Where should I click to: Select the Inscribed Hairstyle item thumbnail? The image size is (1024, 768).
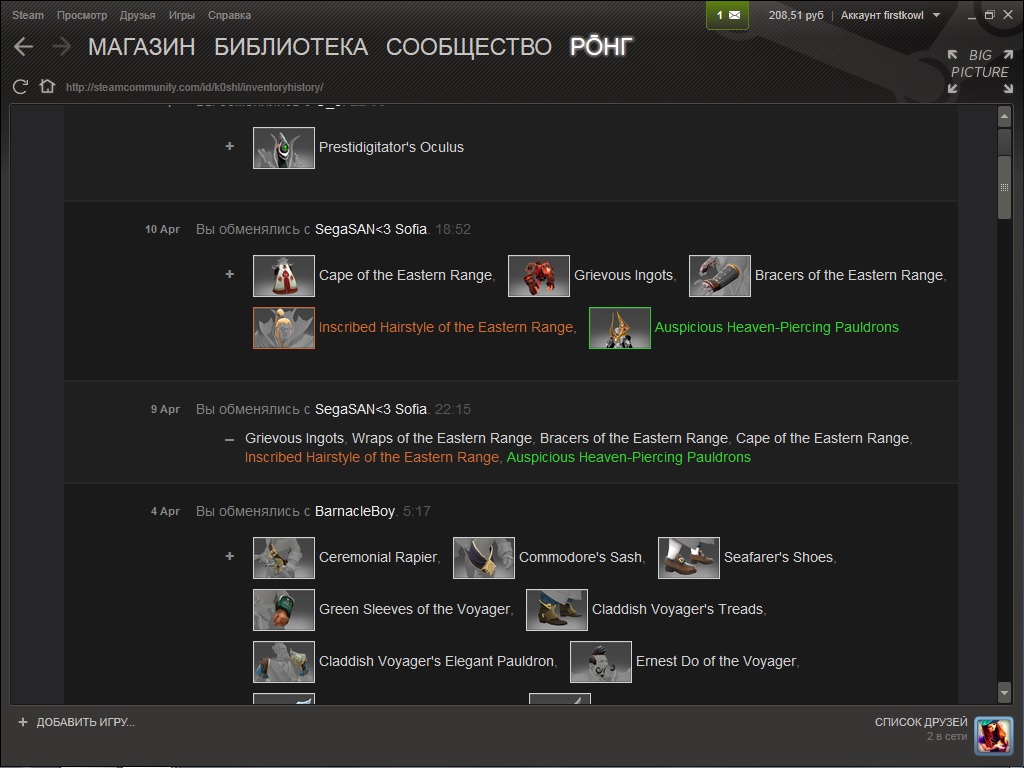point(283,328)
